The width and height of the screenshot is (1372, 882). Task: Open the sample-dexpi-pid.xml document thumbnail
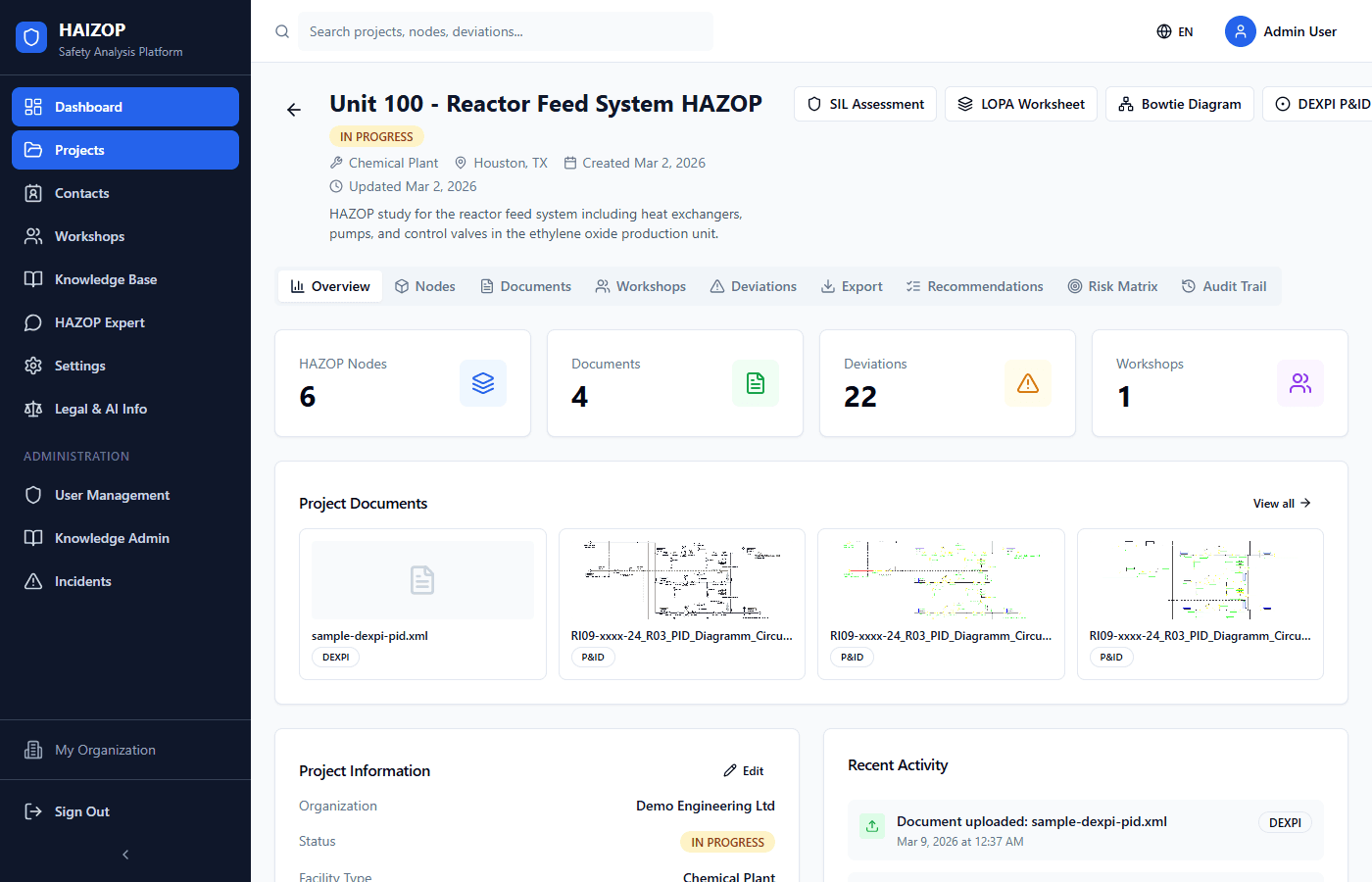pos(422,580)
